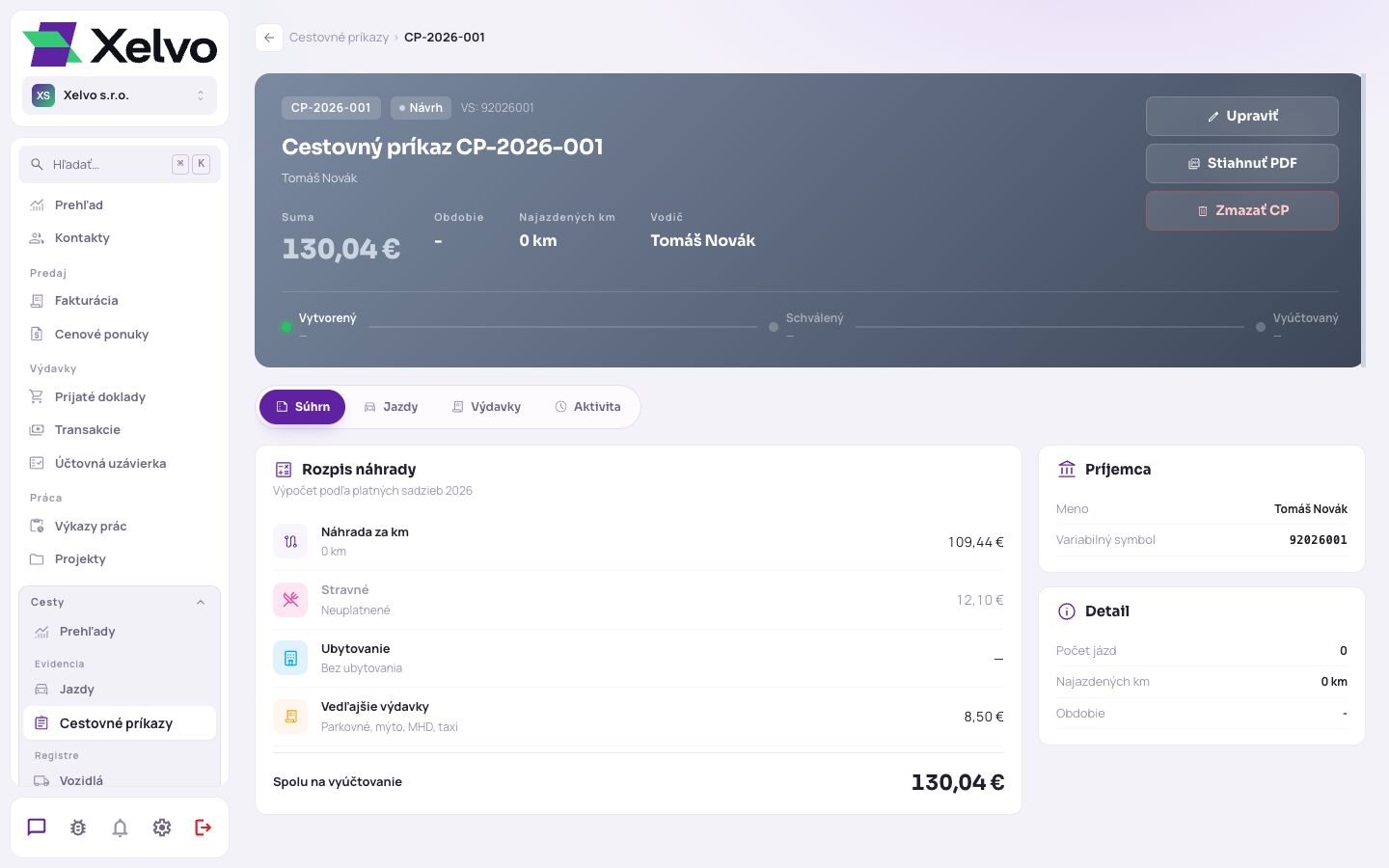Switch to the Výdavky tab

point(486,407)
